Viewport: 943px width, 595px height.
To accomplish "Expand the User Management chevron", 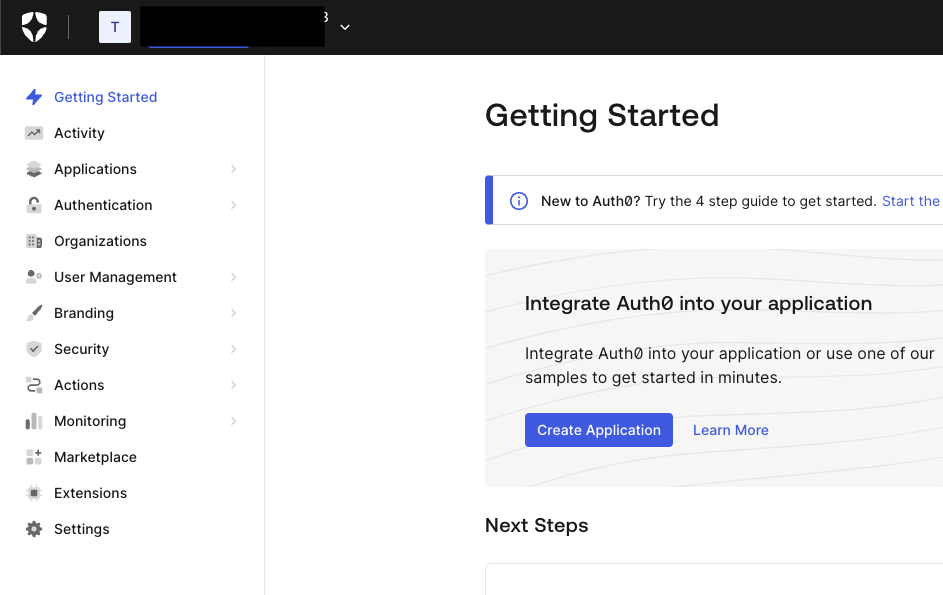I will point(233,277).
